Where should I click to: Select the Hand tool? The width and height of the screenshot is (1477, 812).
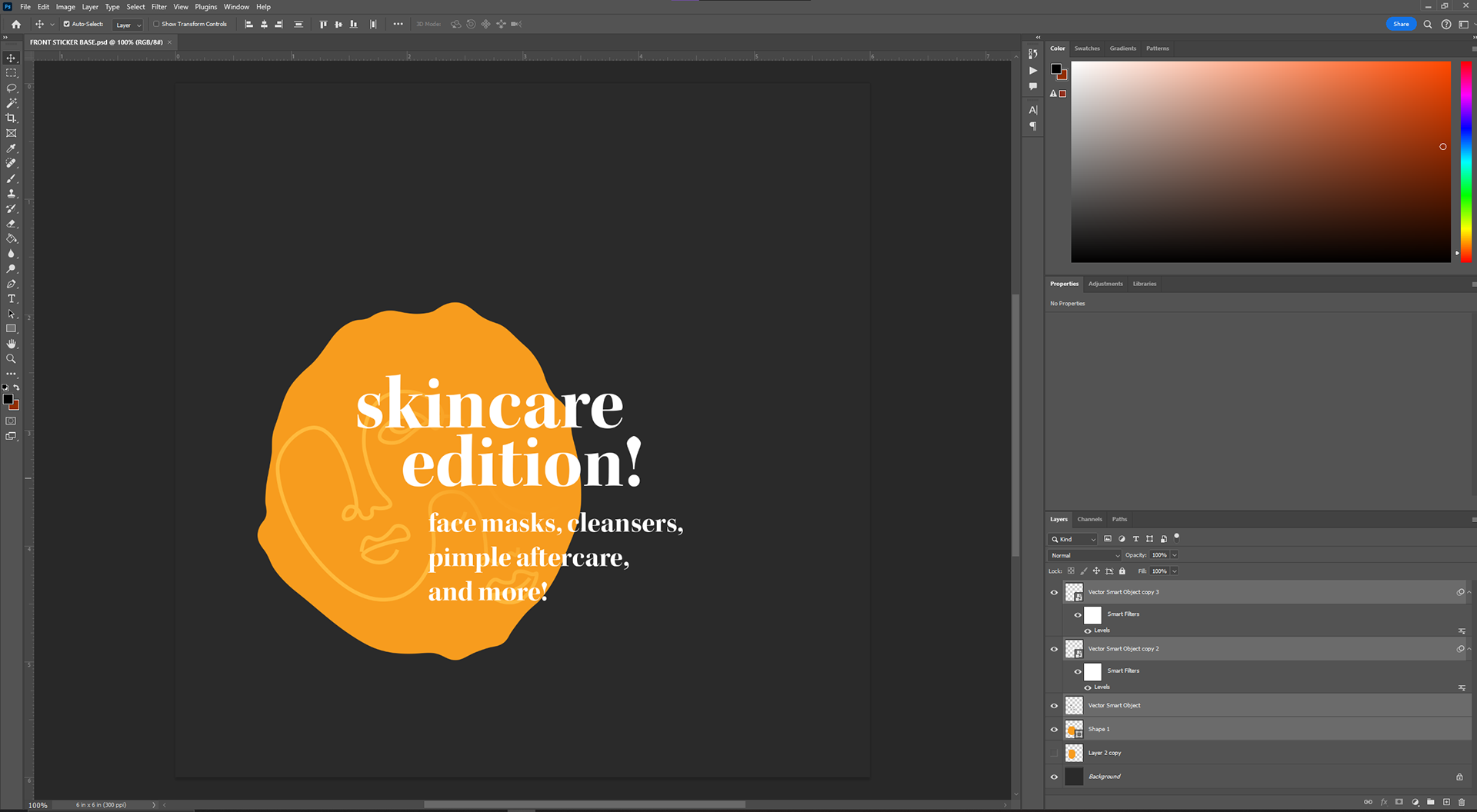(11, 344)
